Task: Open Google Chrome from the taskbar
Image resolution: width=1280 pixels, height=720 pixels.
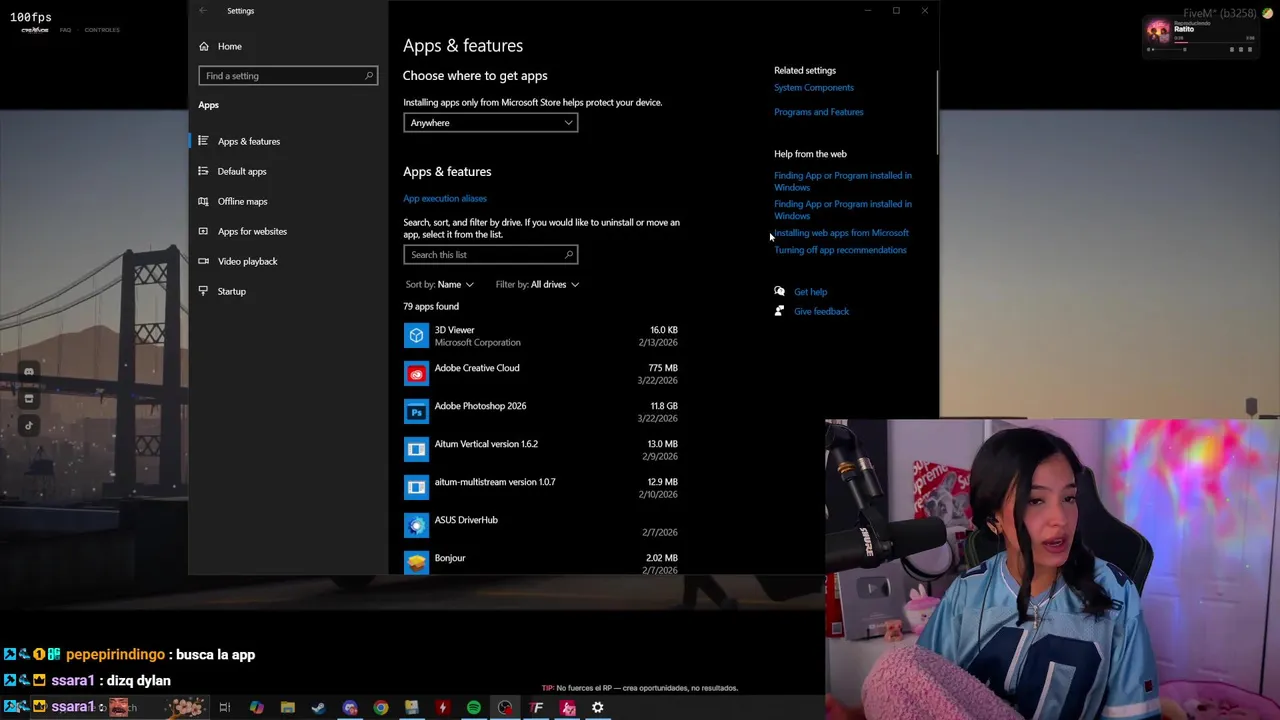Action: [x=381, y=708]
